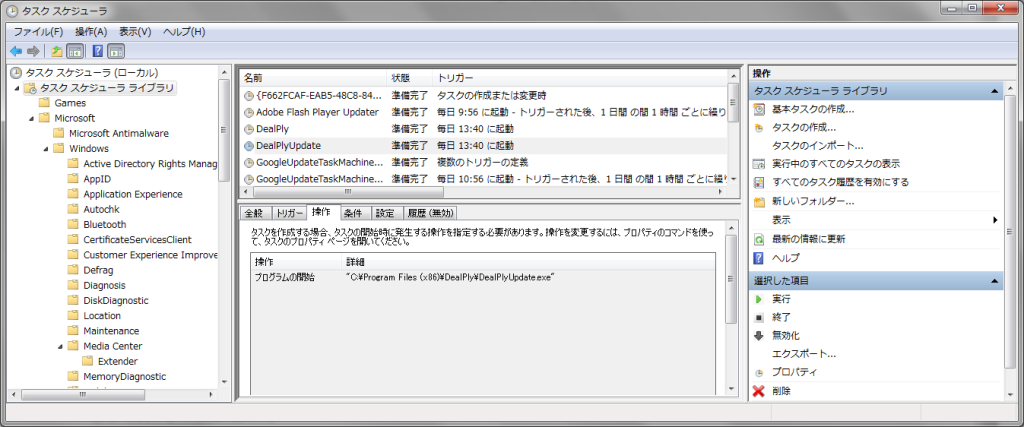Click the red X 削除 (Delete) icon
This screenshot has height=427, width=1024.
pos(759,390)
